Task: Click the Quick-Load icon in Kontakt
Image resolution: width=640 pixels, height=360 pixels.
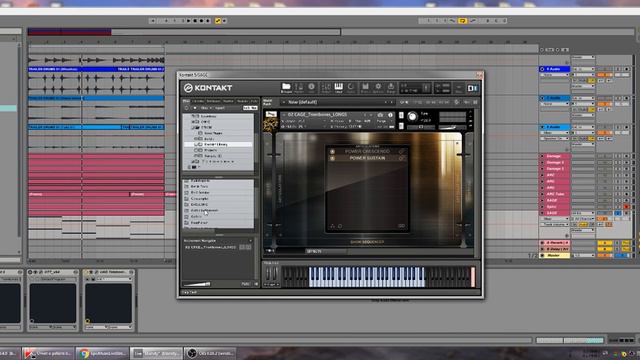Action: (x=351, y=88)
